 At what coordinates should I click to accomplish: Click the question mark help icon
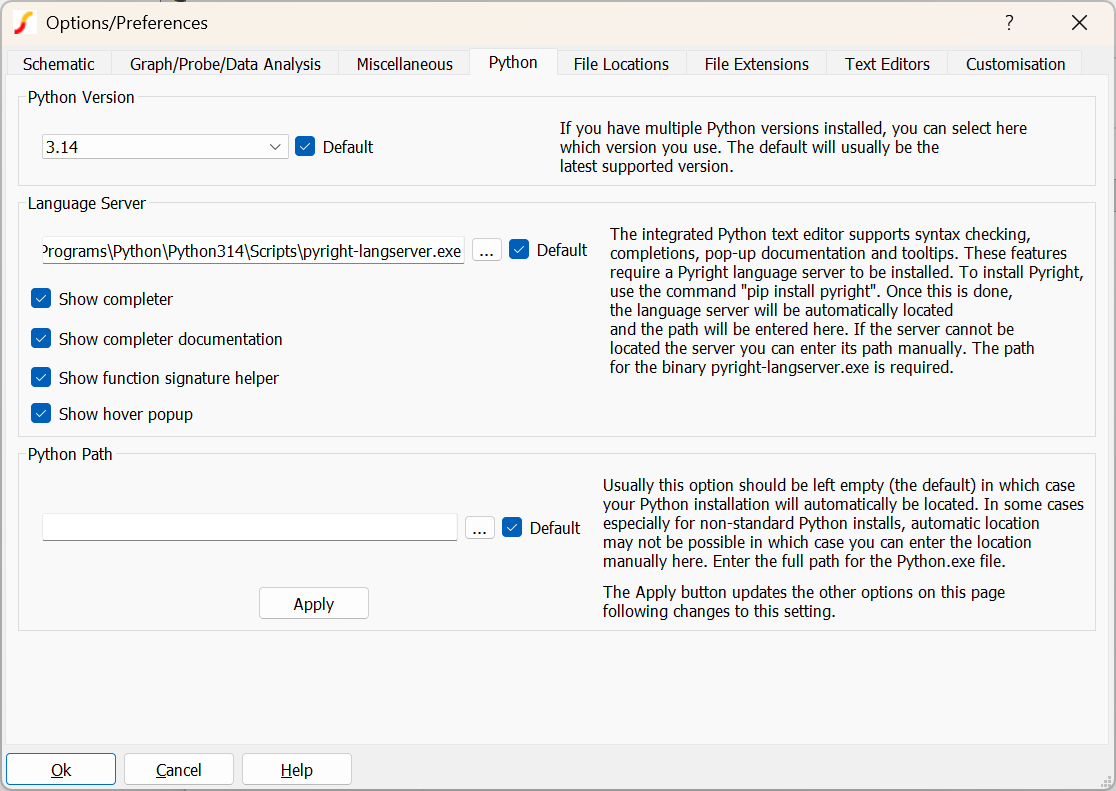(x=1009, y=22)
